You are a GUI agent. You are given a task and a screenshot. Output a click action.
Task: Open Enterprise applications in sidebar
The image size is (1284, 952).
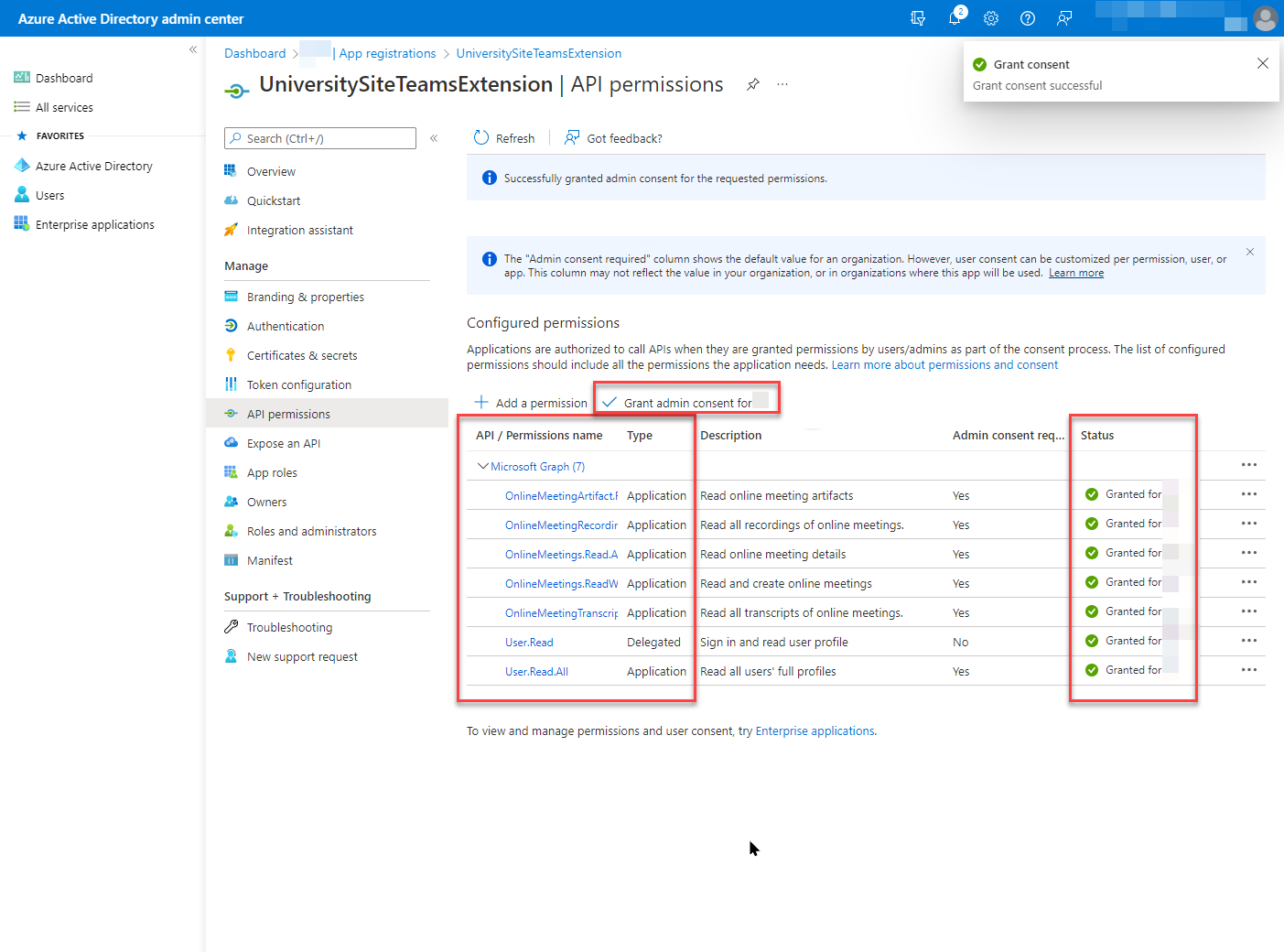[x=84, y=224]
